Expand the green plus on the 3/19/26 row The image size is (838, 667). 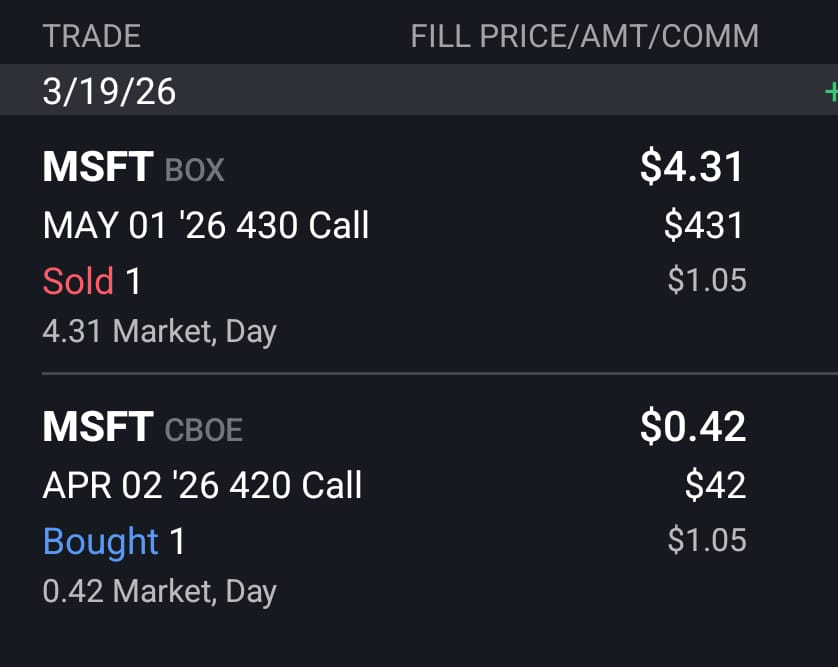point(830,92)
